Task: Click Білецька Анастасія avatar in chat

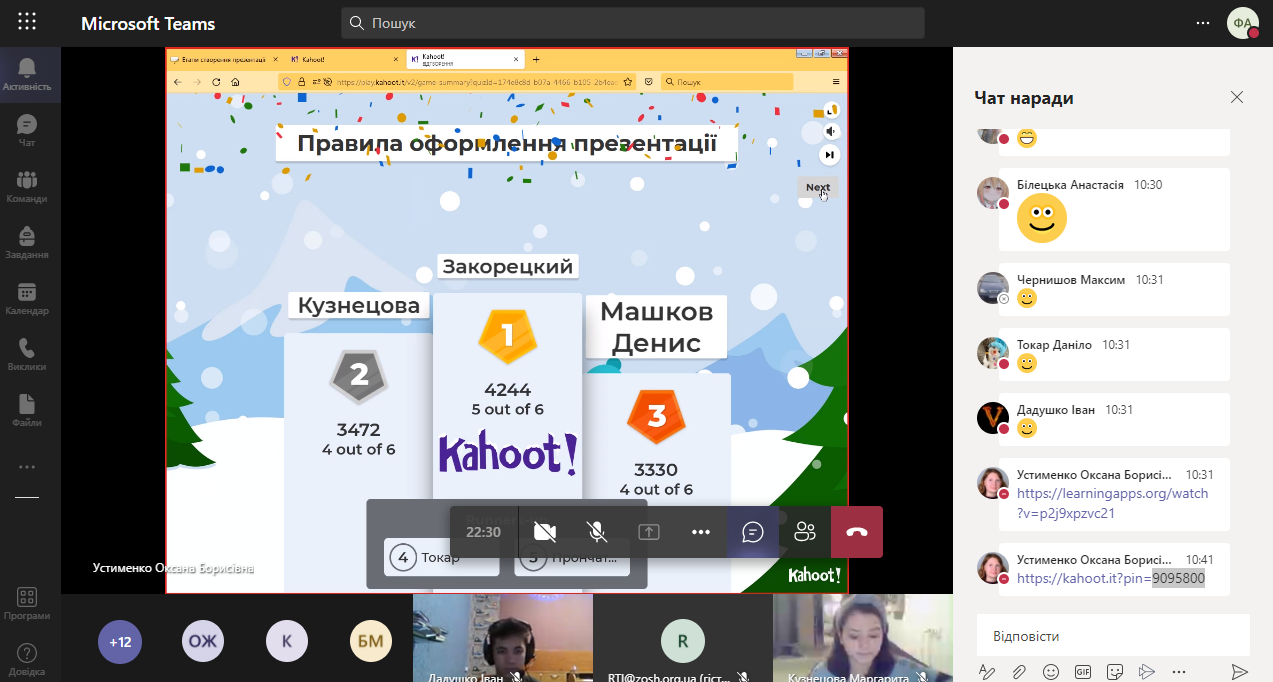Action: pyautogui.click(x=992, y=193)
